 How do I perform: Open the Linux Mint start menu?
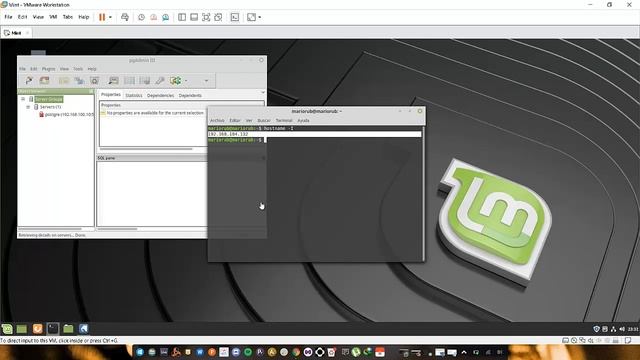(x=7, y=329)
